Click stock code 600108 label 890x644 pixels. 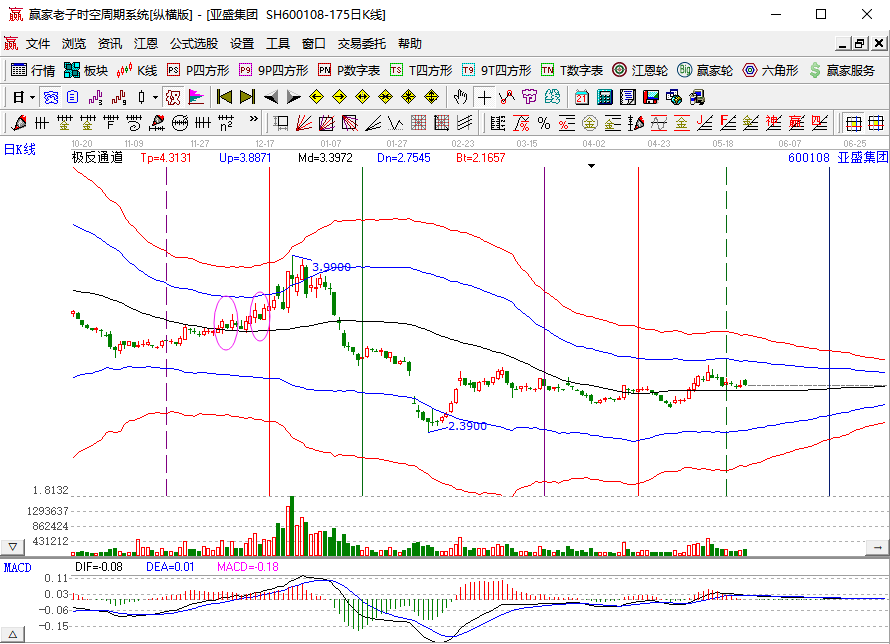[809, 158]
